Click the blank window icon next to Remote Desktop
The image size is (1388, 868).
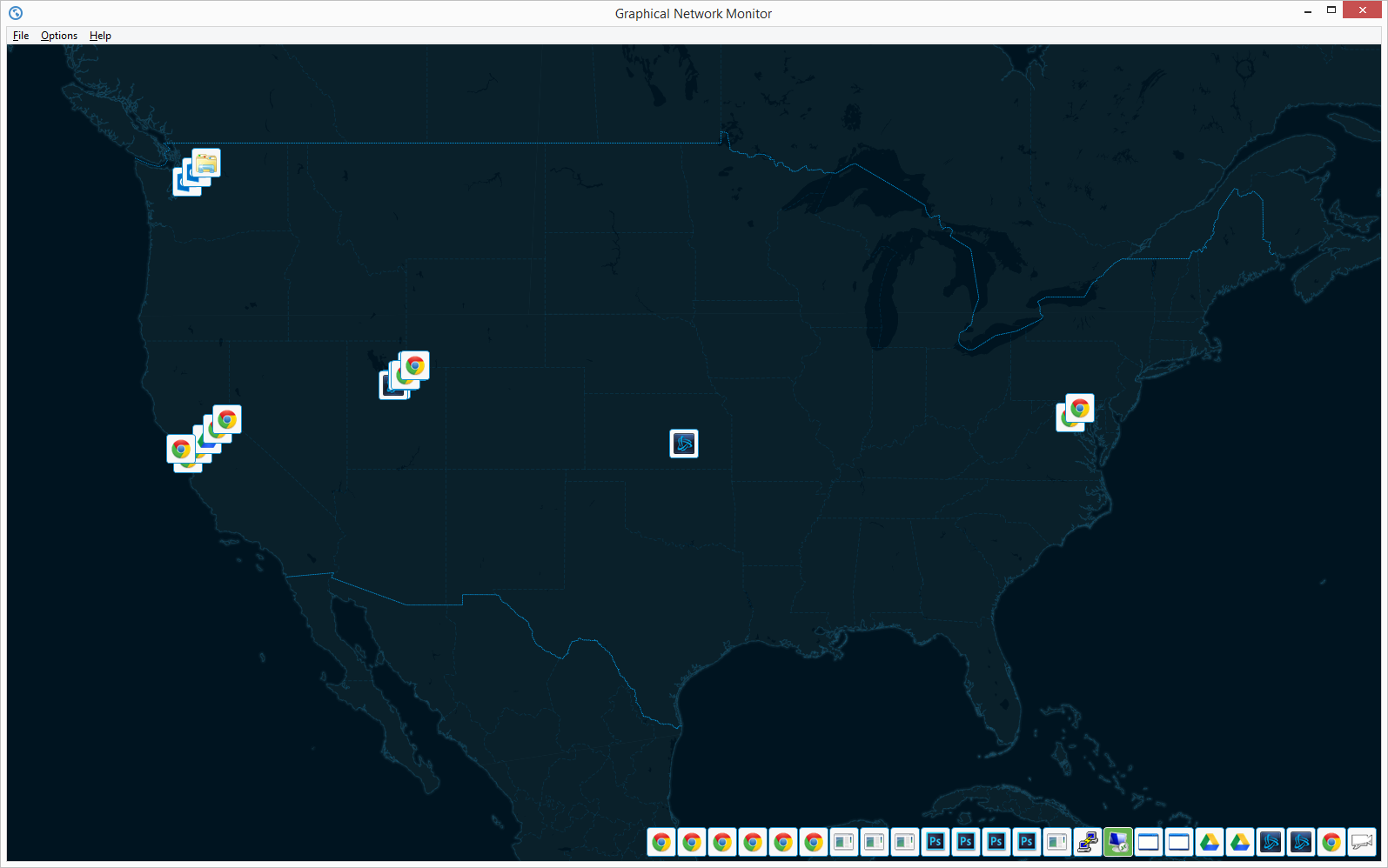pos(1149,842)
